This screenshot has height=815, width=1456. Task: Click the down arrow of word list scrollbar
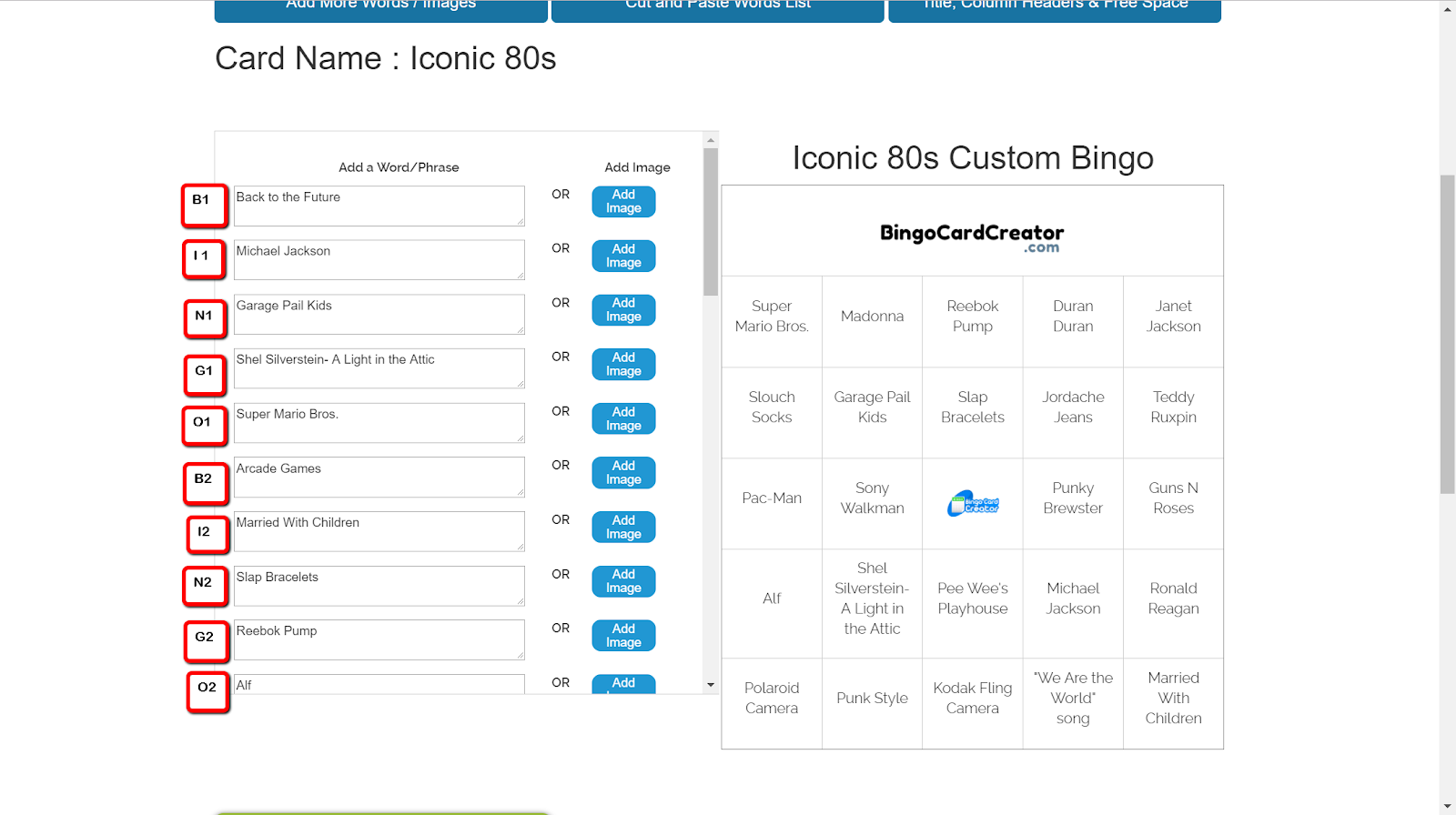pyautogui.click(x=711, y=685)
